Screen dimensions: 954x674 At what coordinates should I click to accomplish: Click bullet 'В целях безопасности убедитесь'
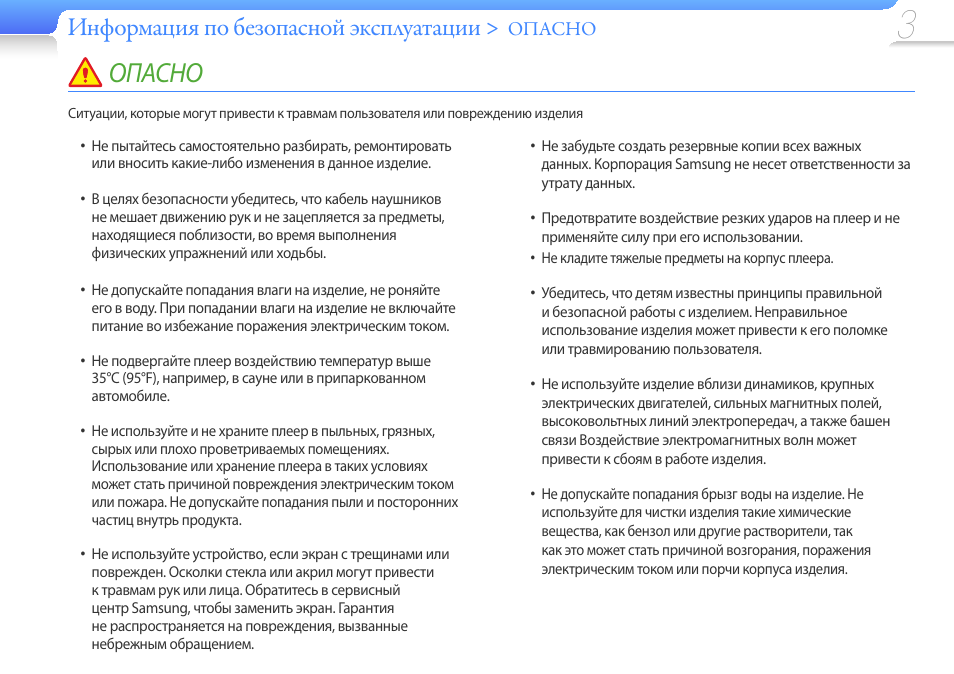[268, 226]
